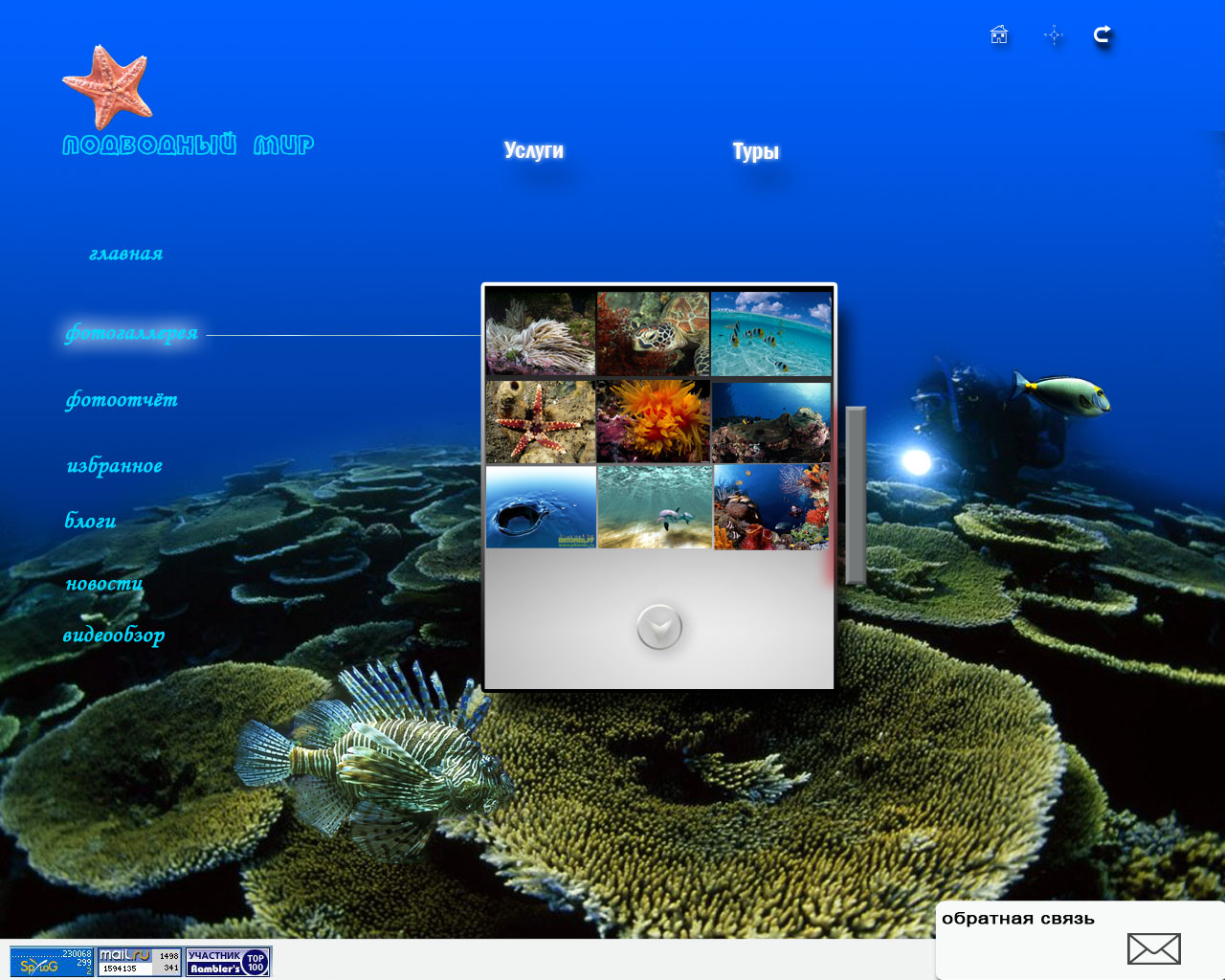Go to главная page link
This screenshot has width=1225, height=980.
[x=125, y=254]
